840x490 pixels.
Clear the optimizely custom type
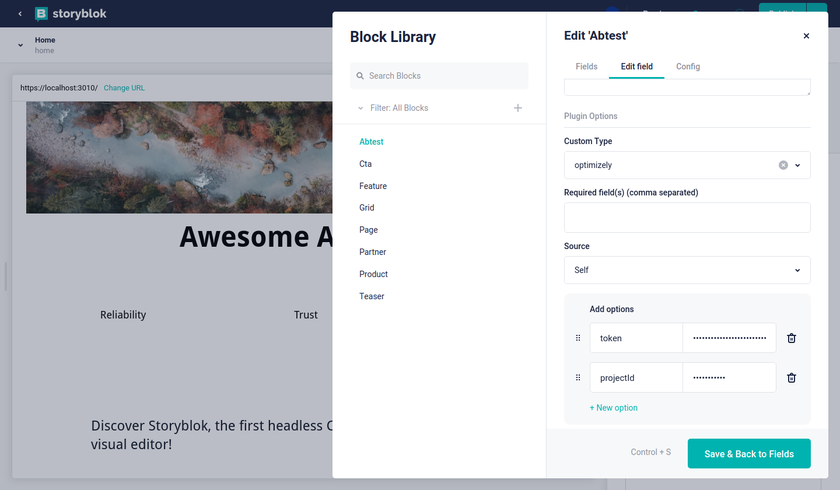click(x=783, y=165)
